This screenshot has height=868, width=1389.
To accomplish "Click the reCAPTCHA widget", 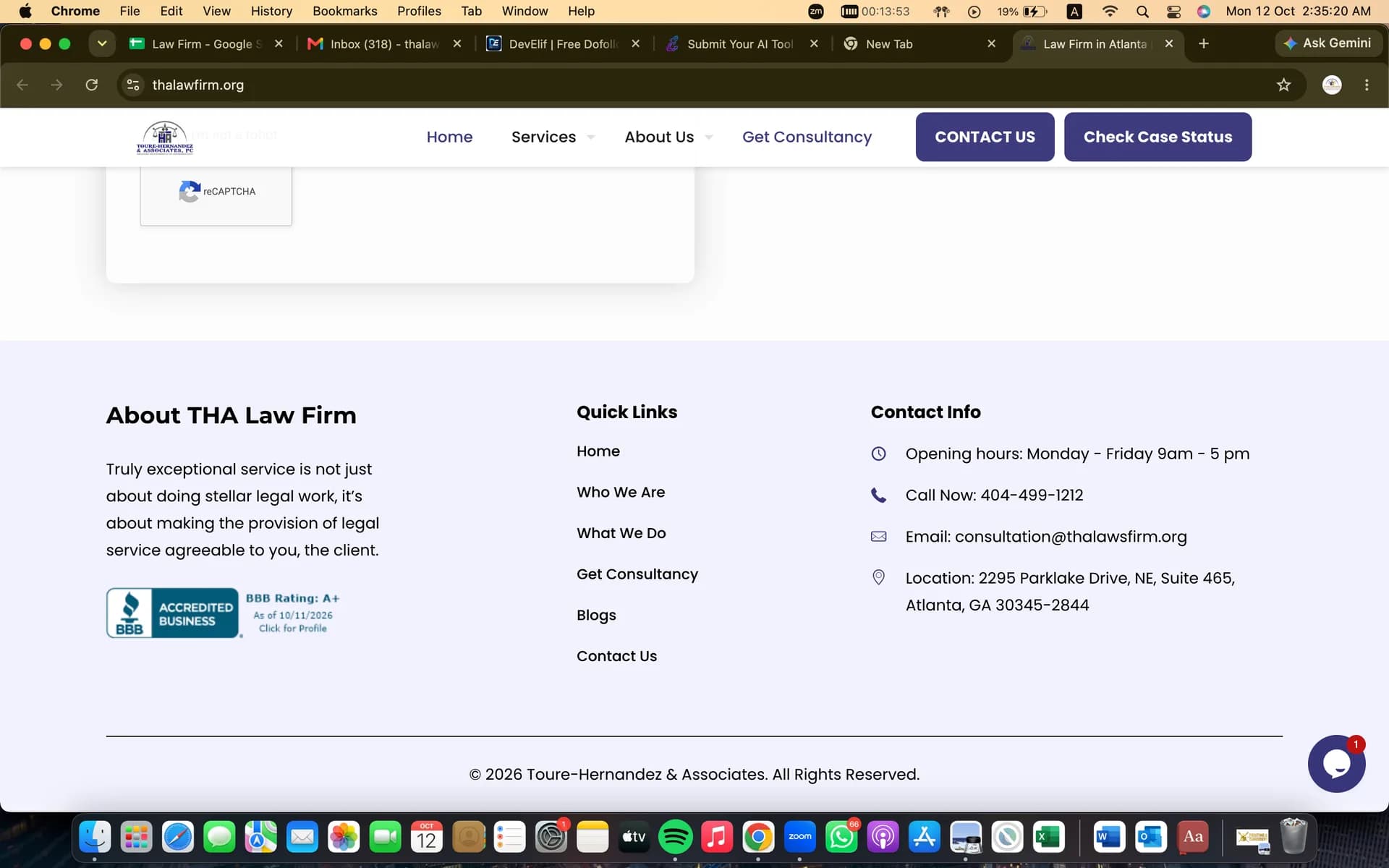I will tap(216, 195).
